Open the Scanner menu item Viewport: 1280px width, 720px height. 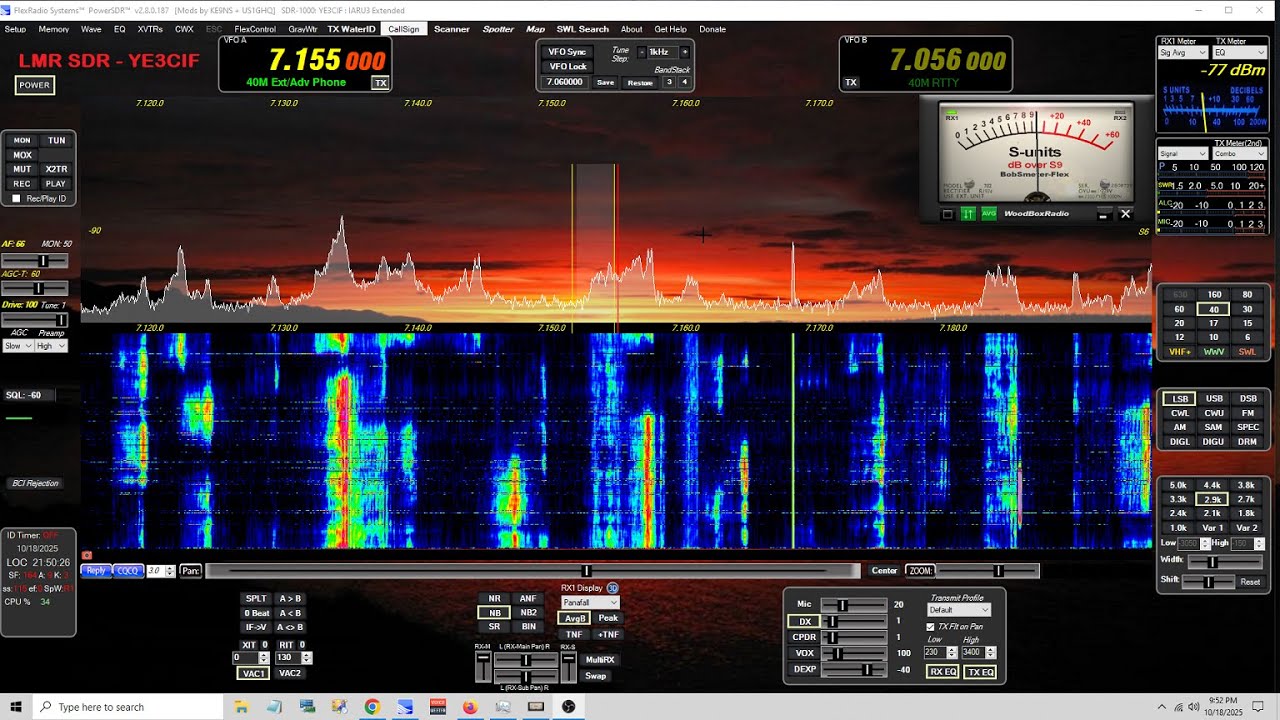click(x=452, y=29)
